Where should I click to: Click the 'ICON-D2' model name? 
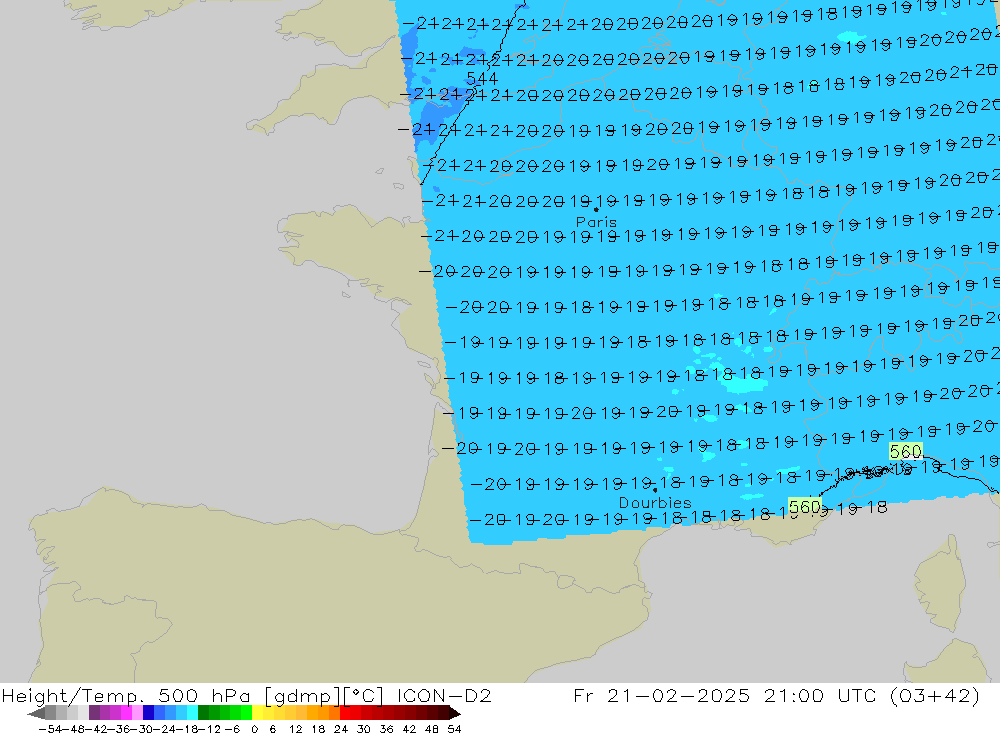click(x=444, y=695)
